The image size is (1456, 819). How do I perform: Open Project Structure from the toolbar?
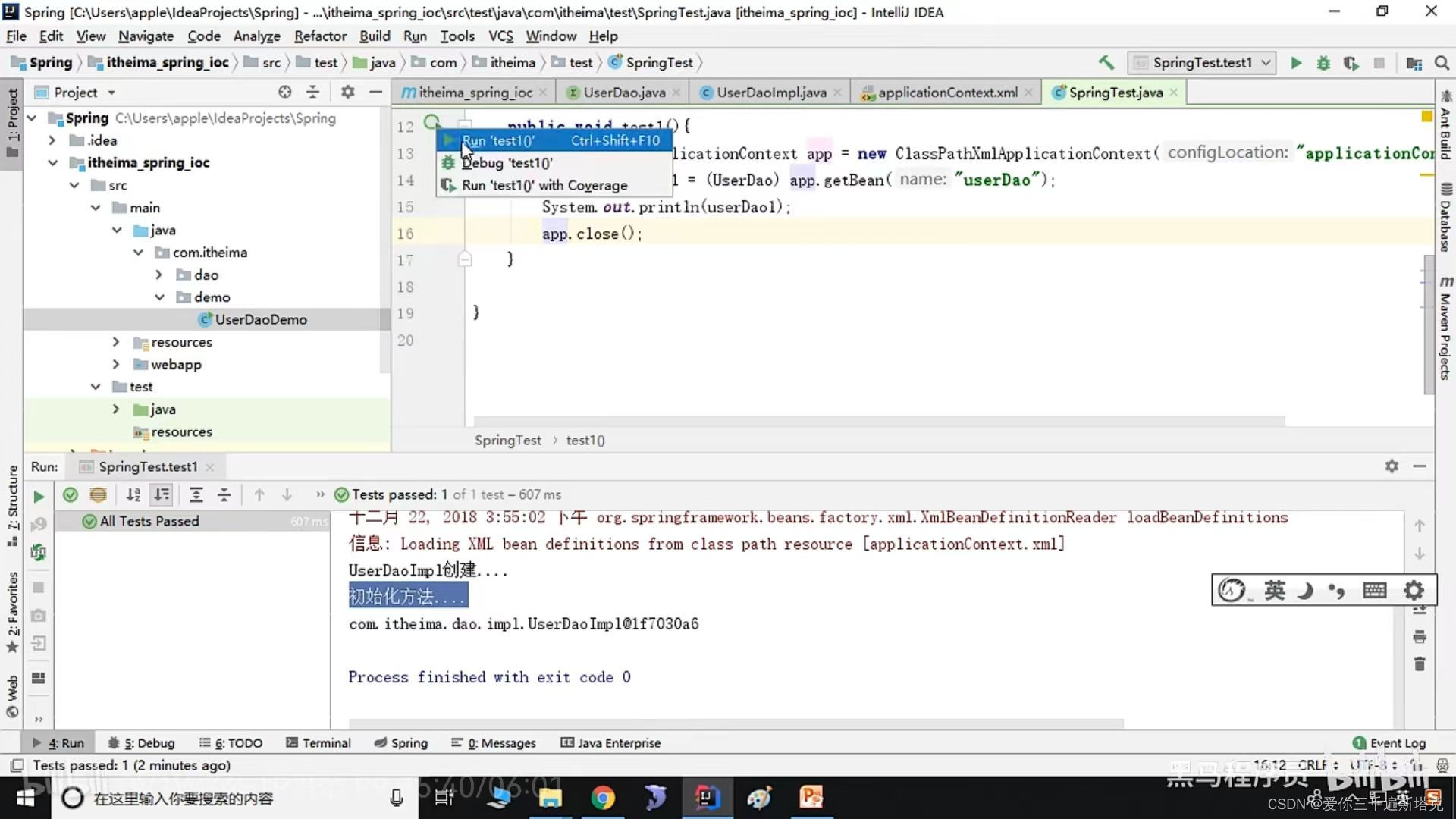tap(1414, 63)
